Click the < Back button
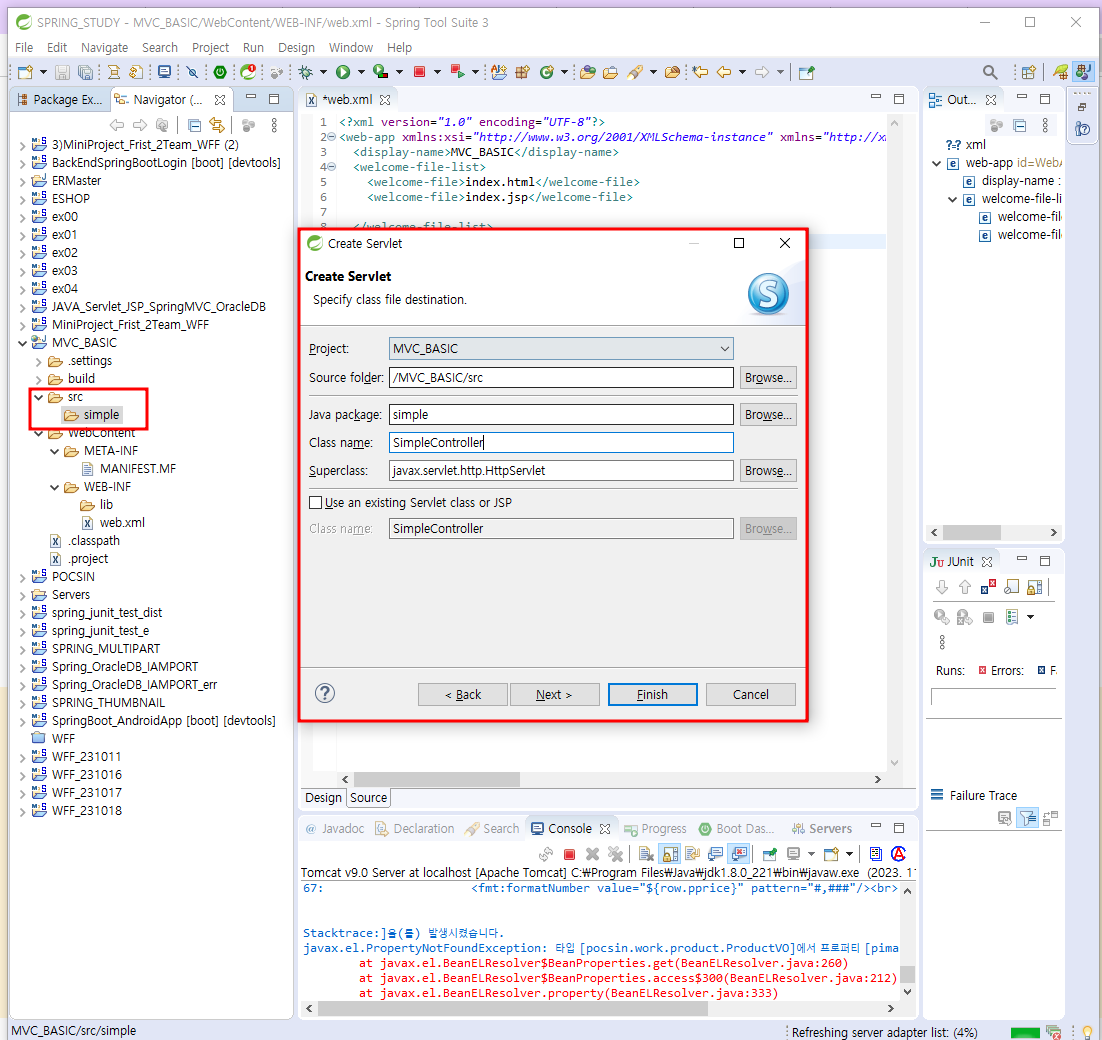1102x1040 pixels. pos(462,694)
